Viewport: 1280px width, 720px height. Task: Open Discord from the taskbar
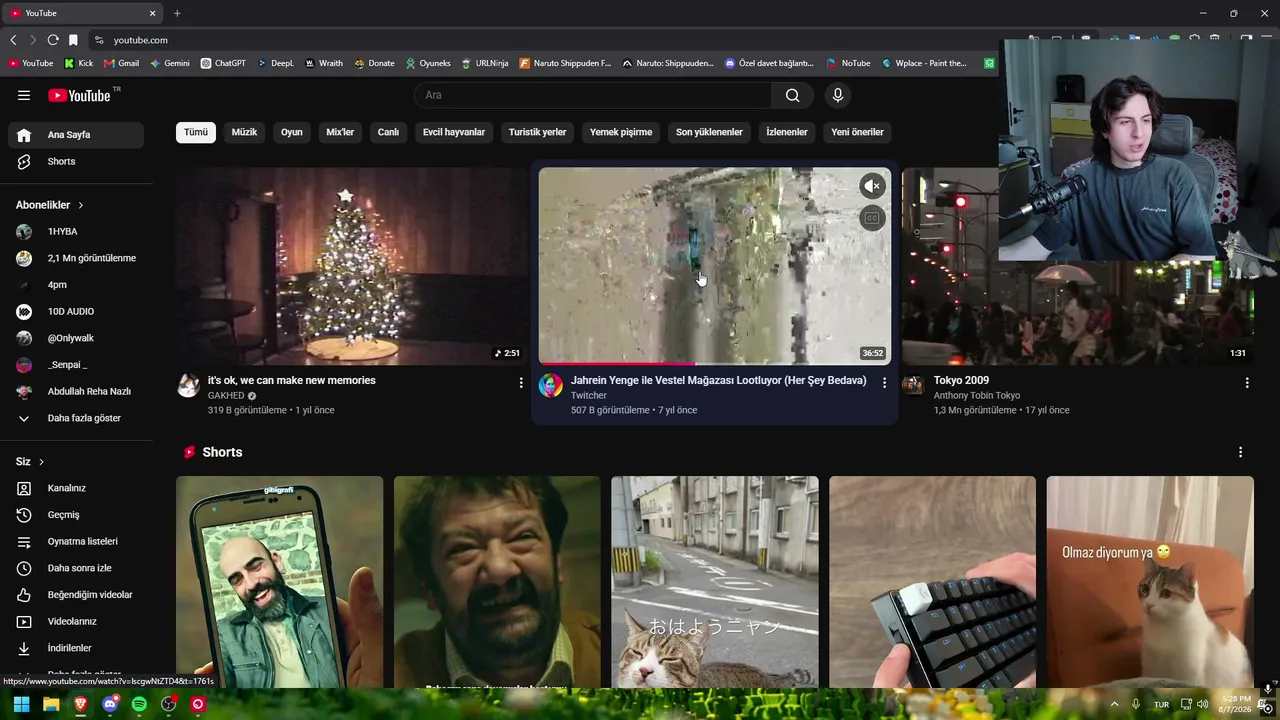[110, 704]
